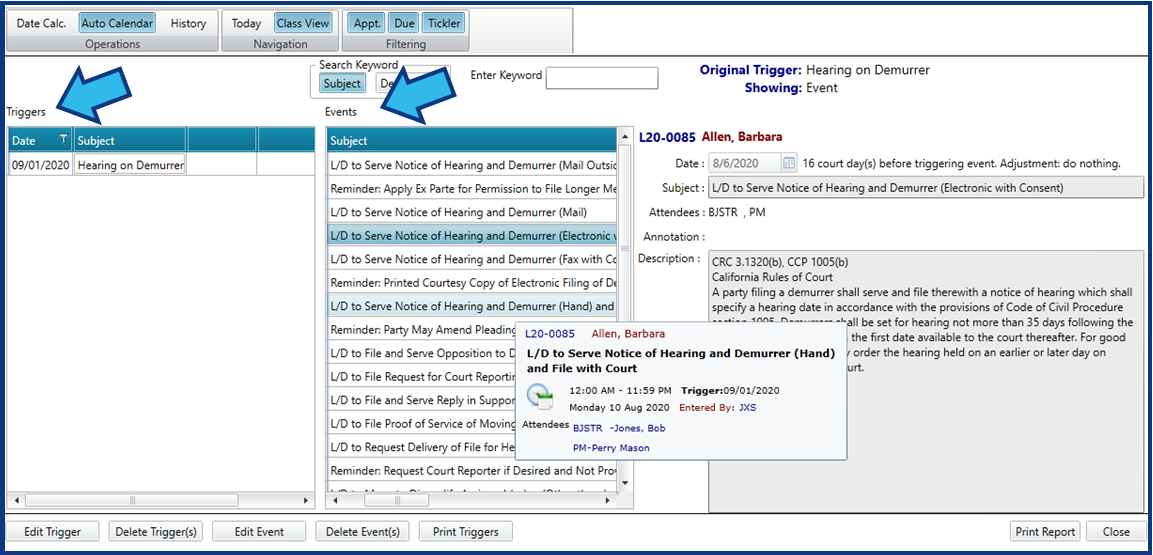Click the Edit Trigger button
This screenshot has width=1153, height=555.
coord(51,531)
